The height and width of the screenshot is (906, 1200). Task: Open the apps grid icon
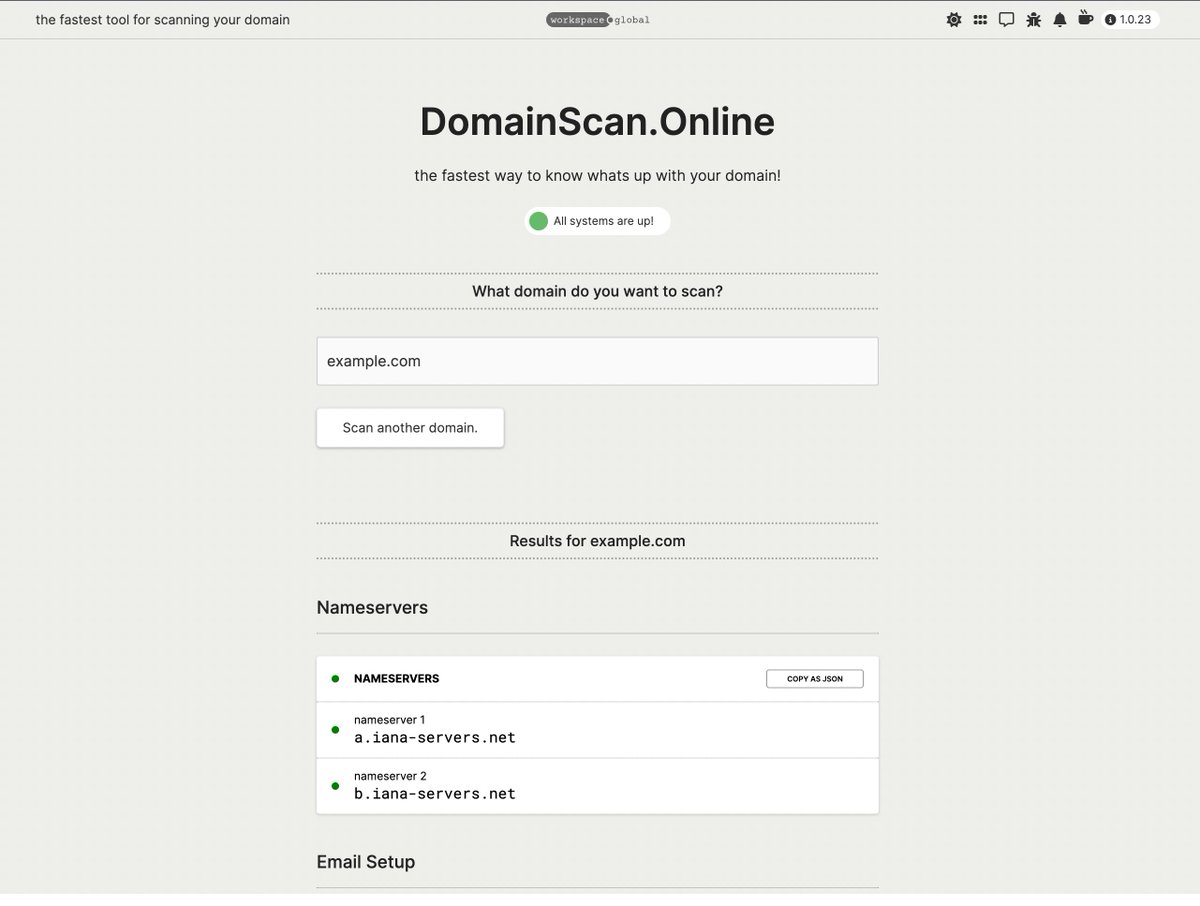(980, 19)
